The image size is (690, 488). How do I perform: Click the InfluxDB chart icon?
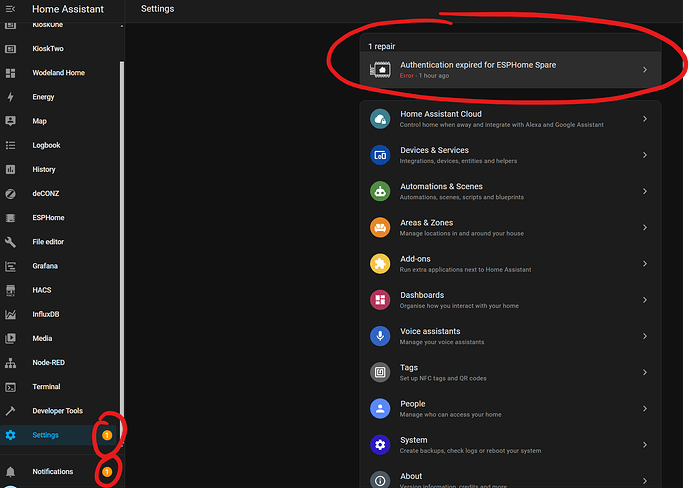click(10, 314)
